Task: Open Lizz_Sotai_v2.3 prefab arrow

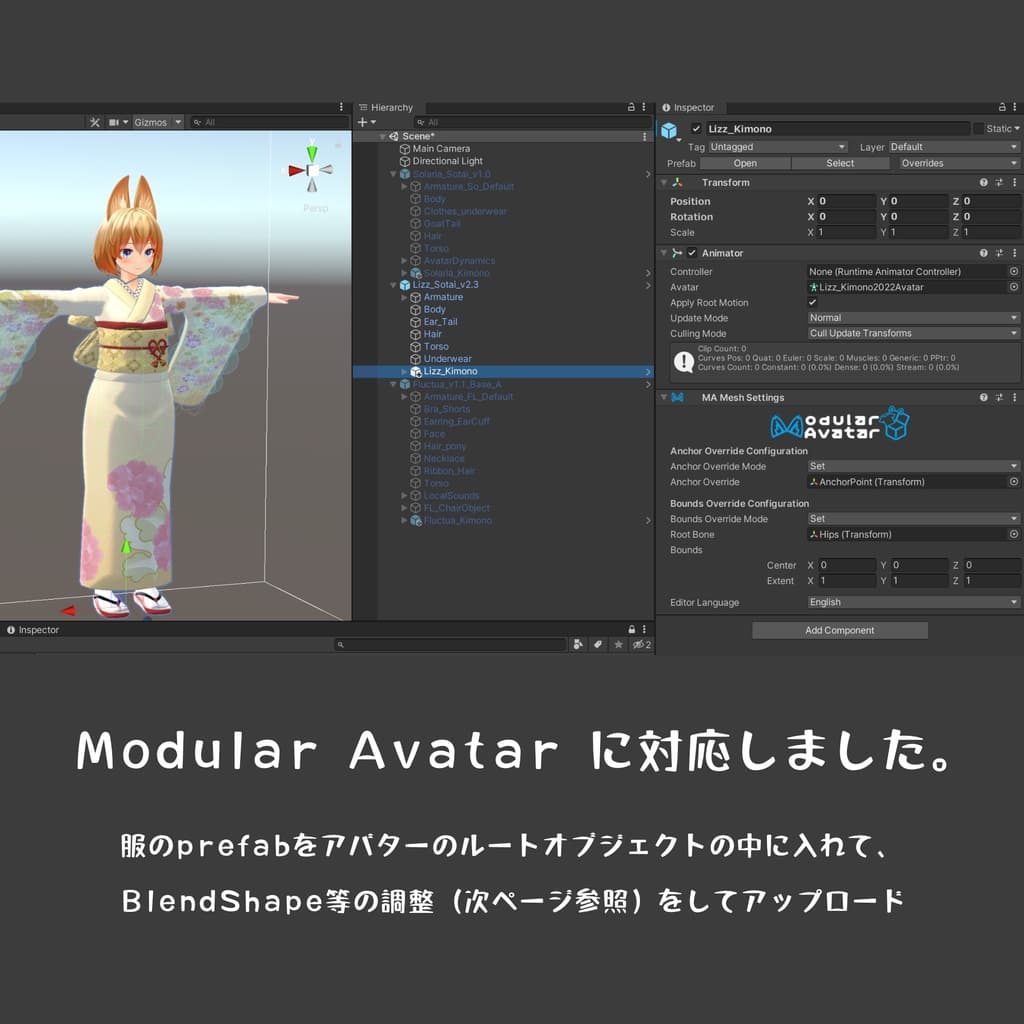Action: [x=648, y=285]
